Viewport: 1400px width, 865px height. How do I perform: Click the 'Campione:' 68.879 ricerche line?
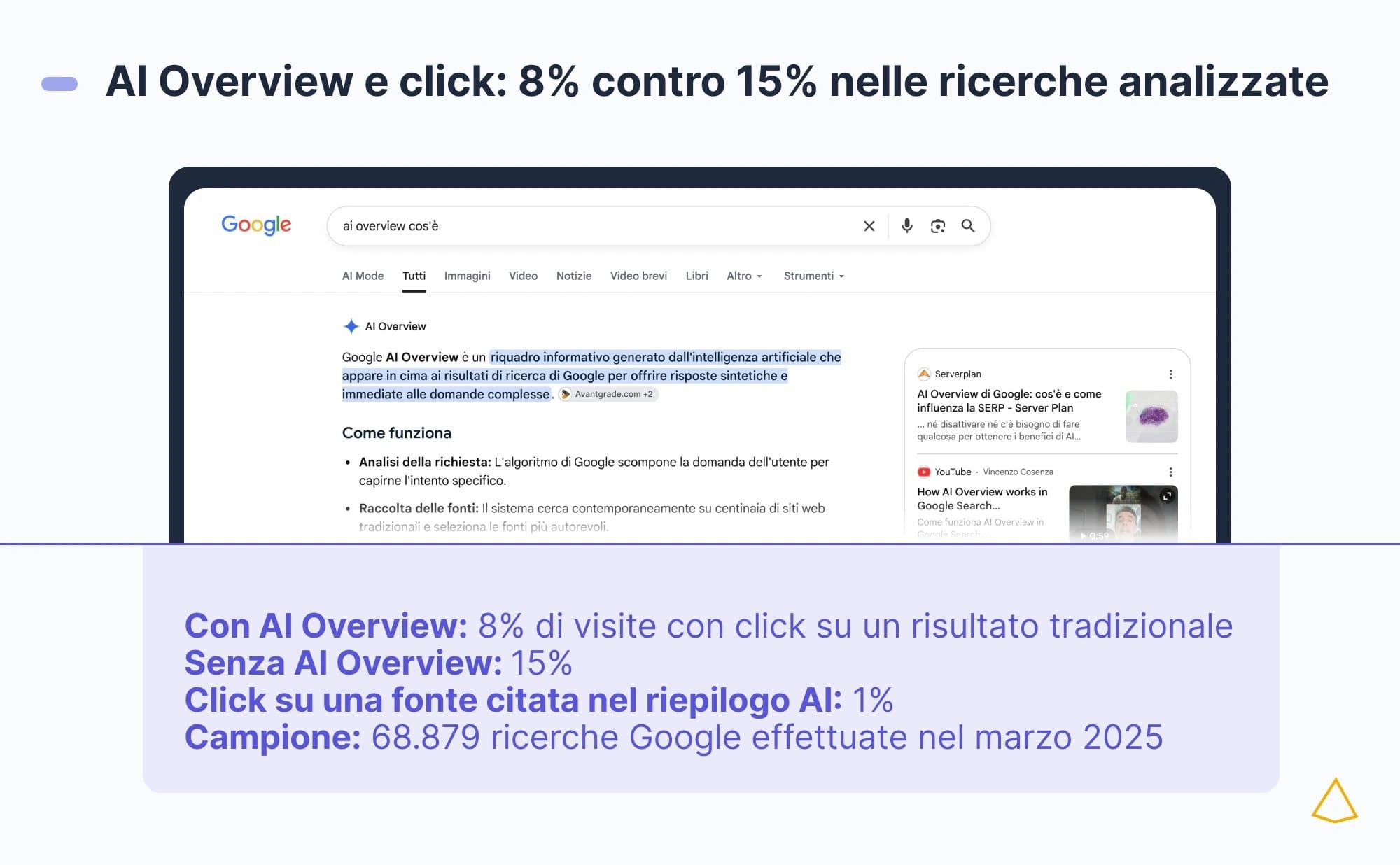tap(673, 737)
